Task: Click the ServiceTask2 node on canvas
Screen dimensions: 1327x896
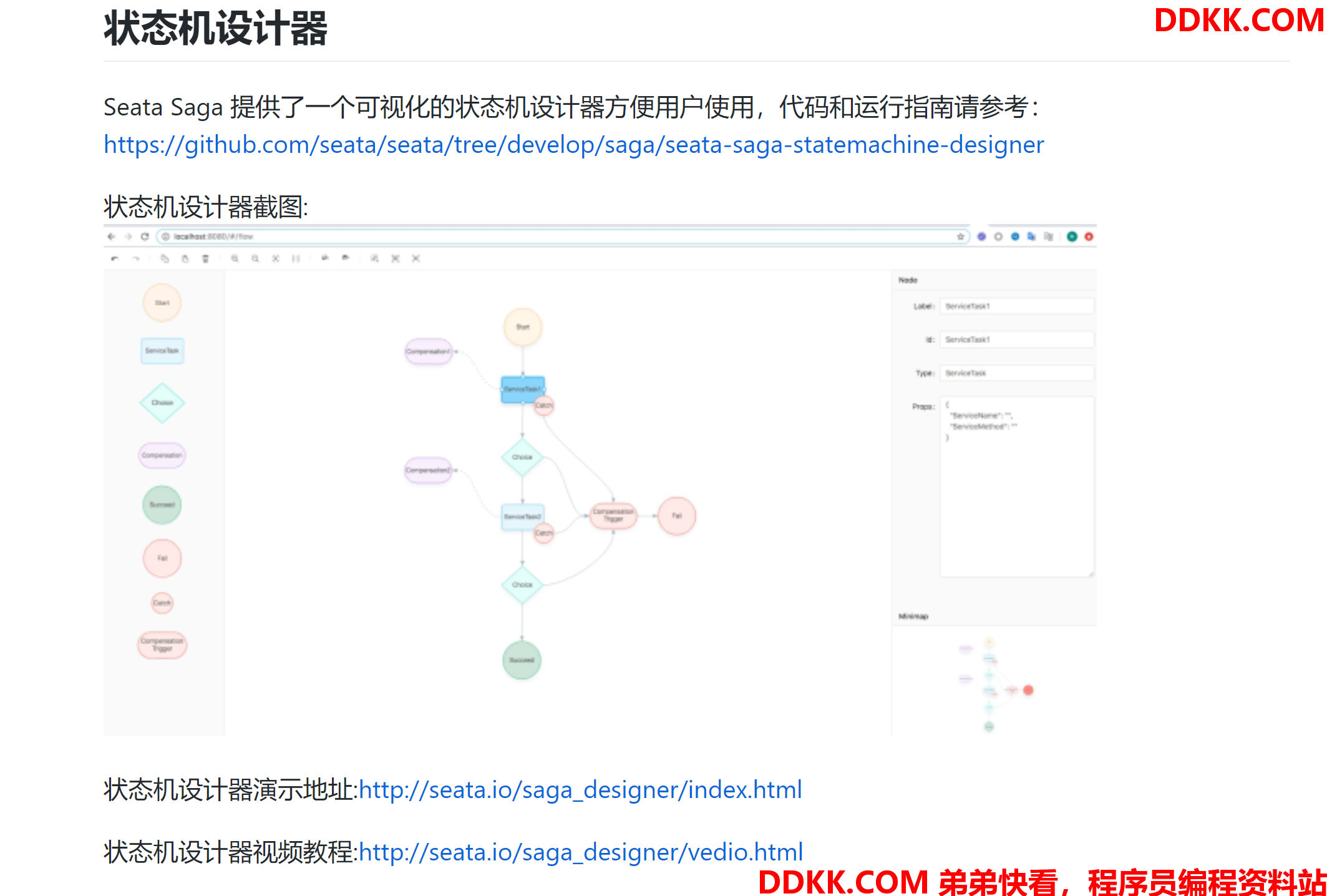Action: 523,517
